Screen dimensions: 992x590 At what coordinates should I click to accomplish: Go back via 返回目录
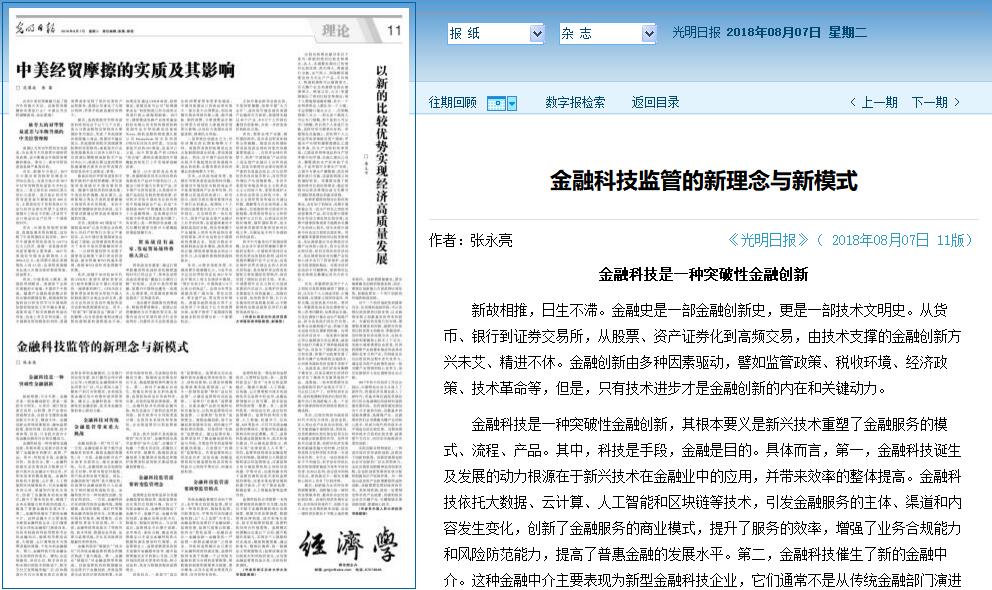pyautogui.click(x=655, y=102)
